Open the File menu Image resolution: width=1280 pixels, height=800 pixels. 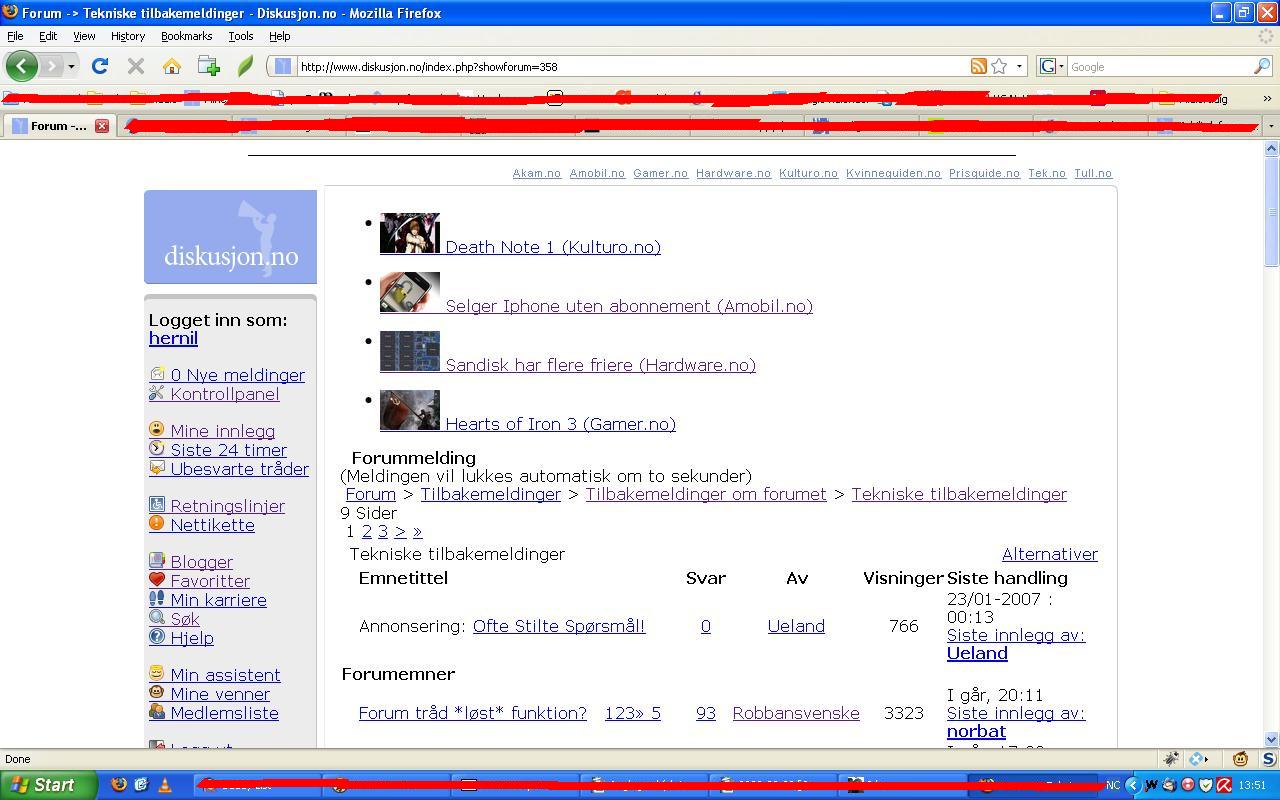[15, 36]
